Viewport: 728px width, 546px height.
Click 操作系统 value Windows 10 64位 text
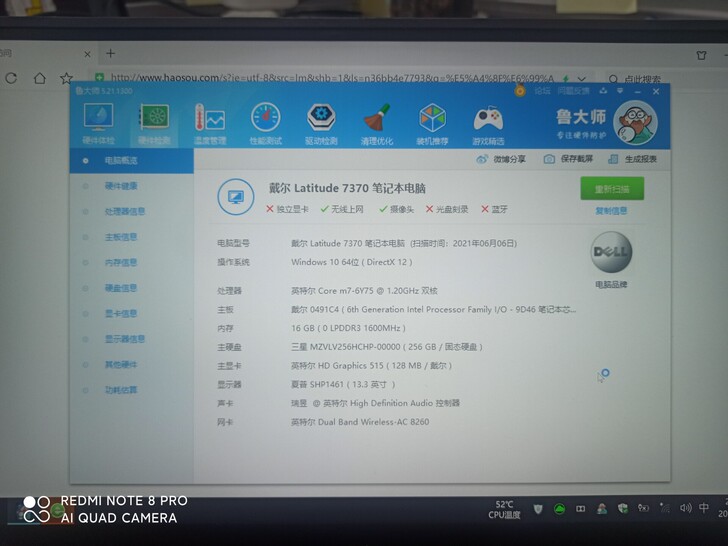click(x=351, y=262)
